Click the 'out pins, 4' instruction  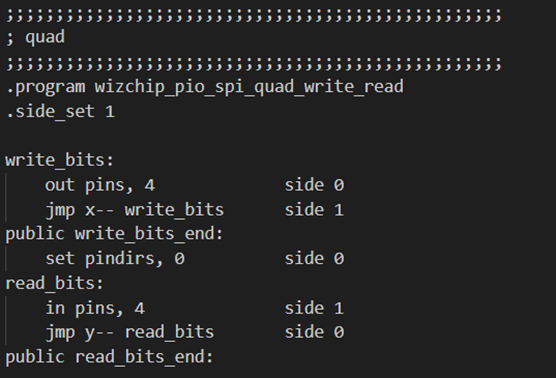coord(100,185)
